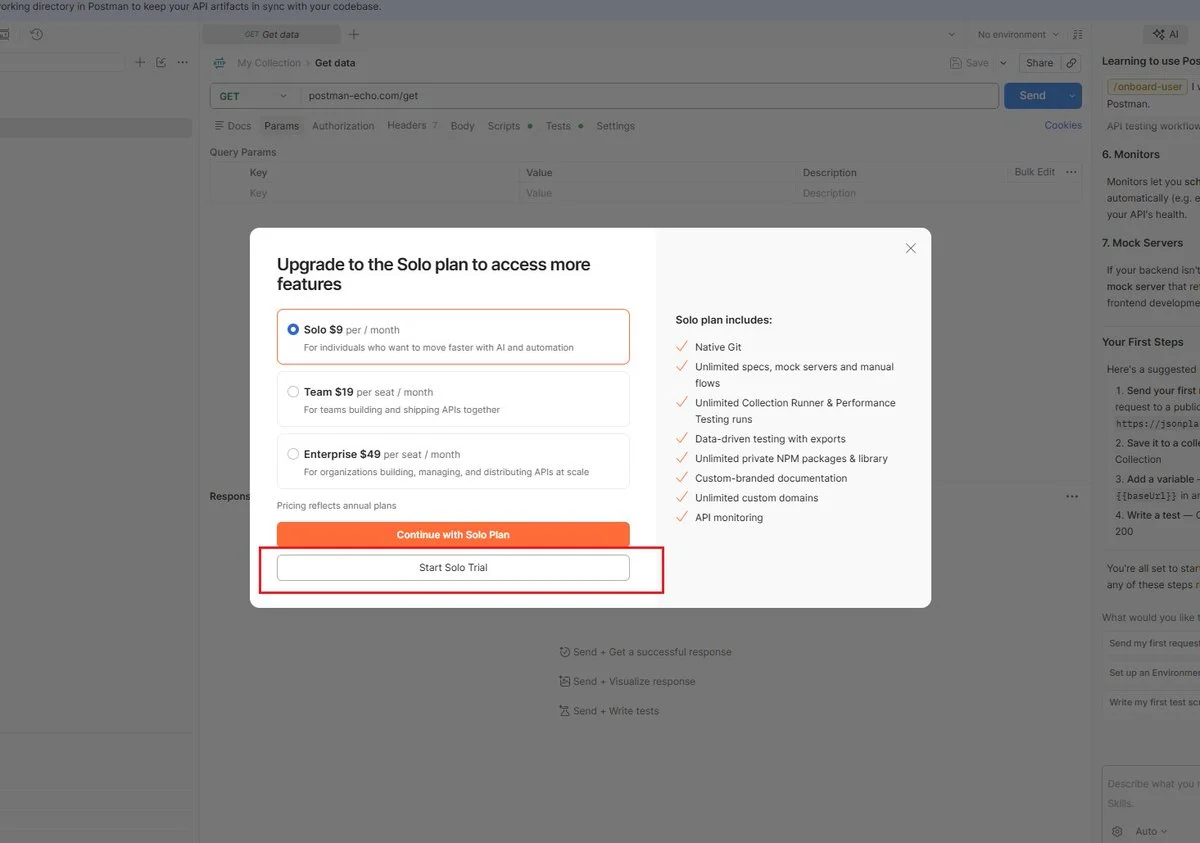Expand the Send button dropdown arrow
The image size is (1200, 843).
pos(1073,96)
